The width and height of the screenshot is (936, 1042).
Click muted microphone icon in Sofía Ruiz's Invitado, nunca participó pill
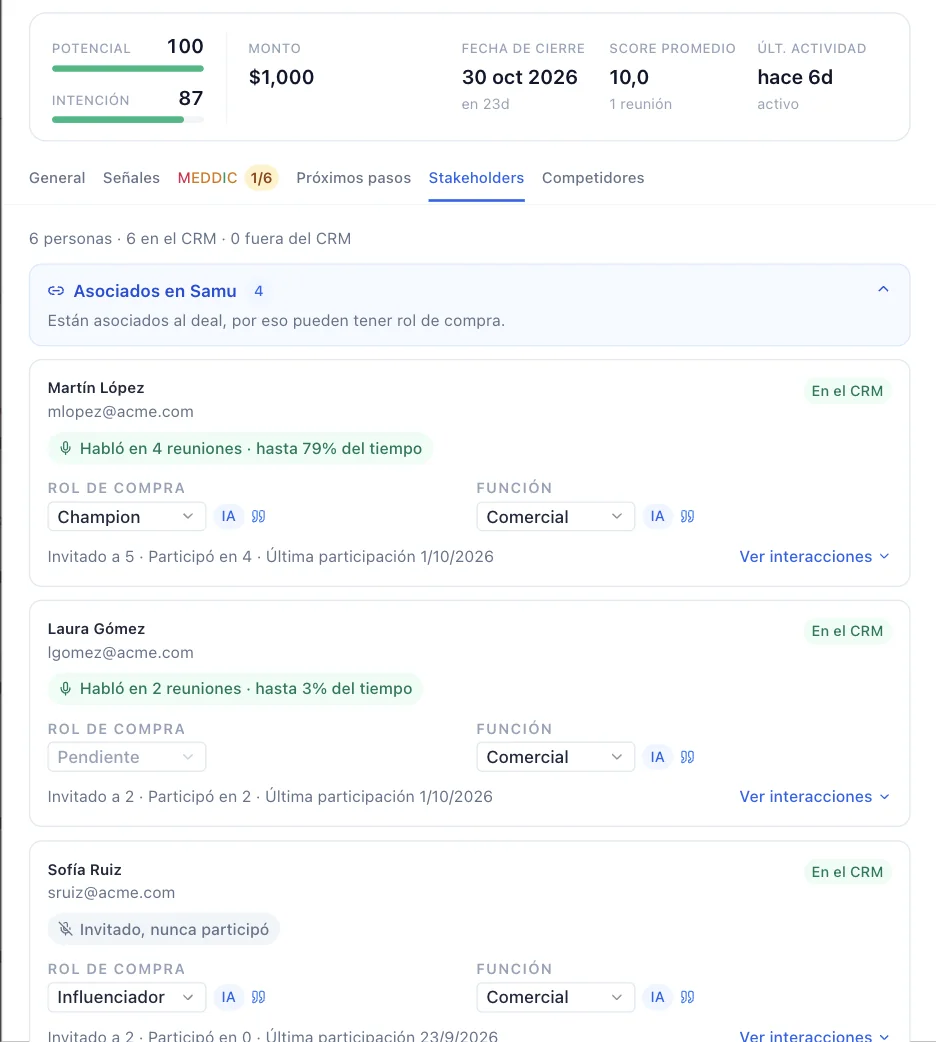pos(65,929)
